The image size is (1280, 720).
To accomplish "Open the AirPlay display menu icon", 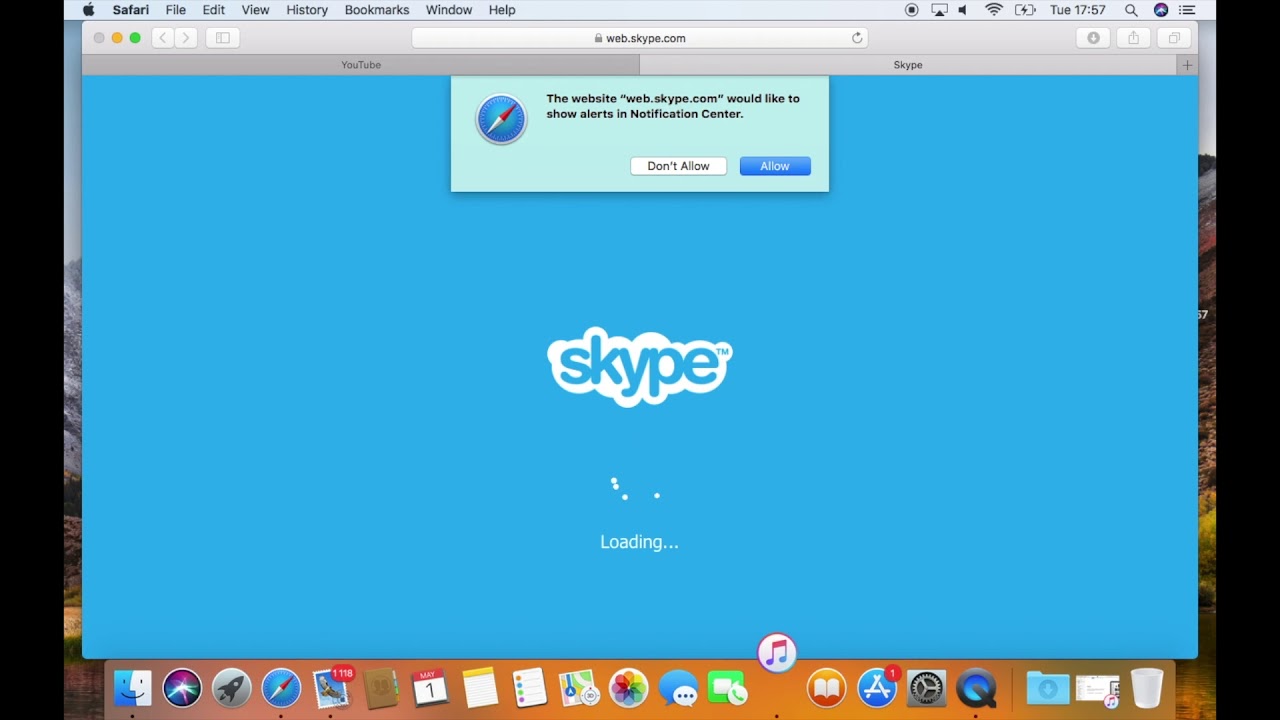I will (939, 10).
